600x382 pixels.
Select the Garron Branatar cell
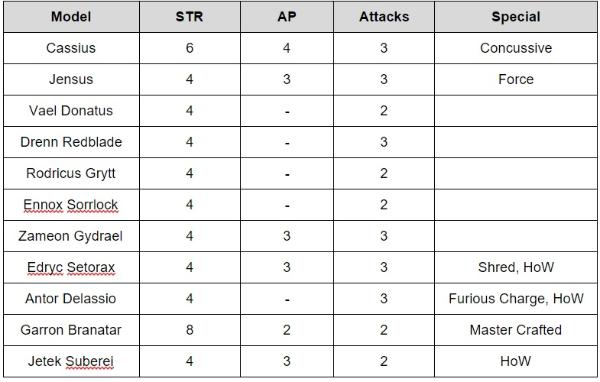point(71,330)
